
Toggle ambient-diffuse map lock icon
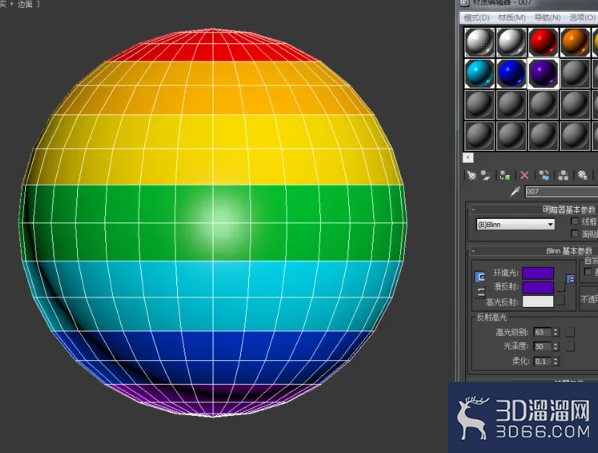click(x=570, y=279)
